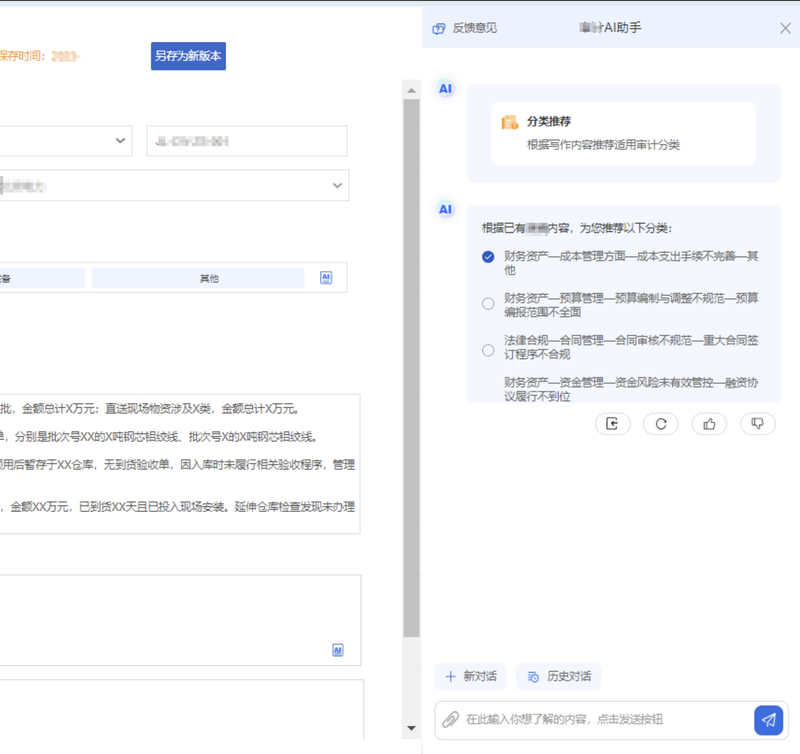Image resolution: width=800 pixels, height=754 pixels.
Task: Close the AI助手 panel
Action: pyautogui.click(x=785, y=28)
